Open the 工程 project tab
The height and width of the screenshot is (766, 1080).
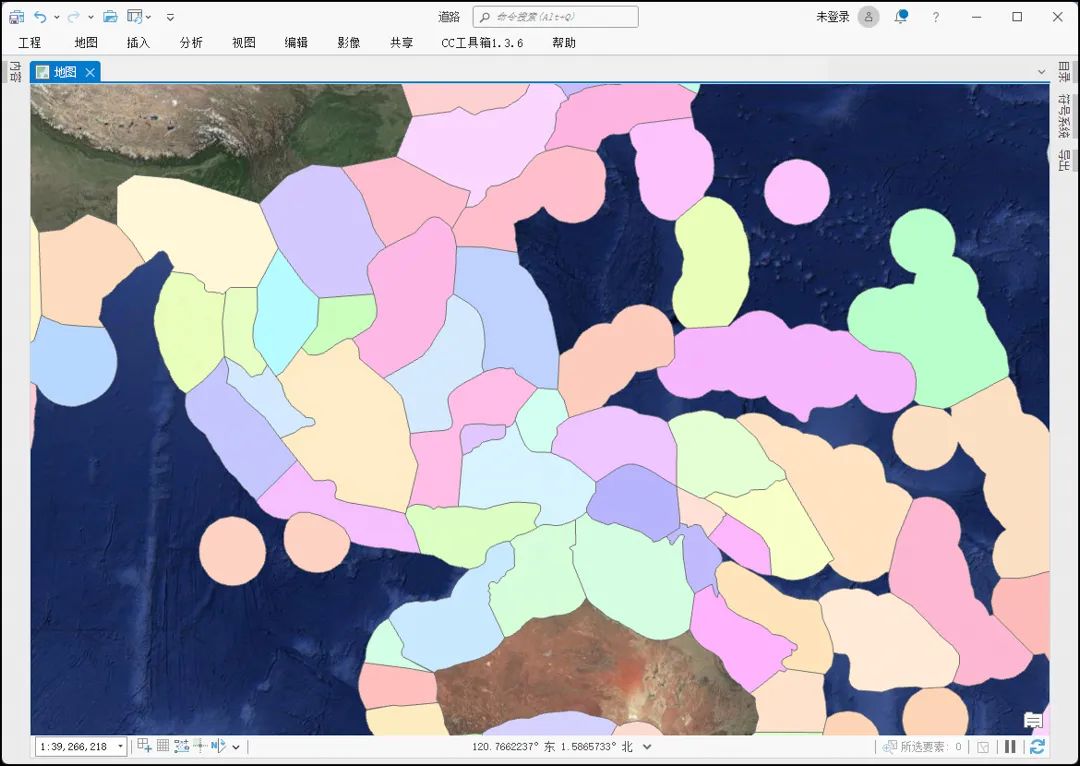coord(30,43)
